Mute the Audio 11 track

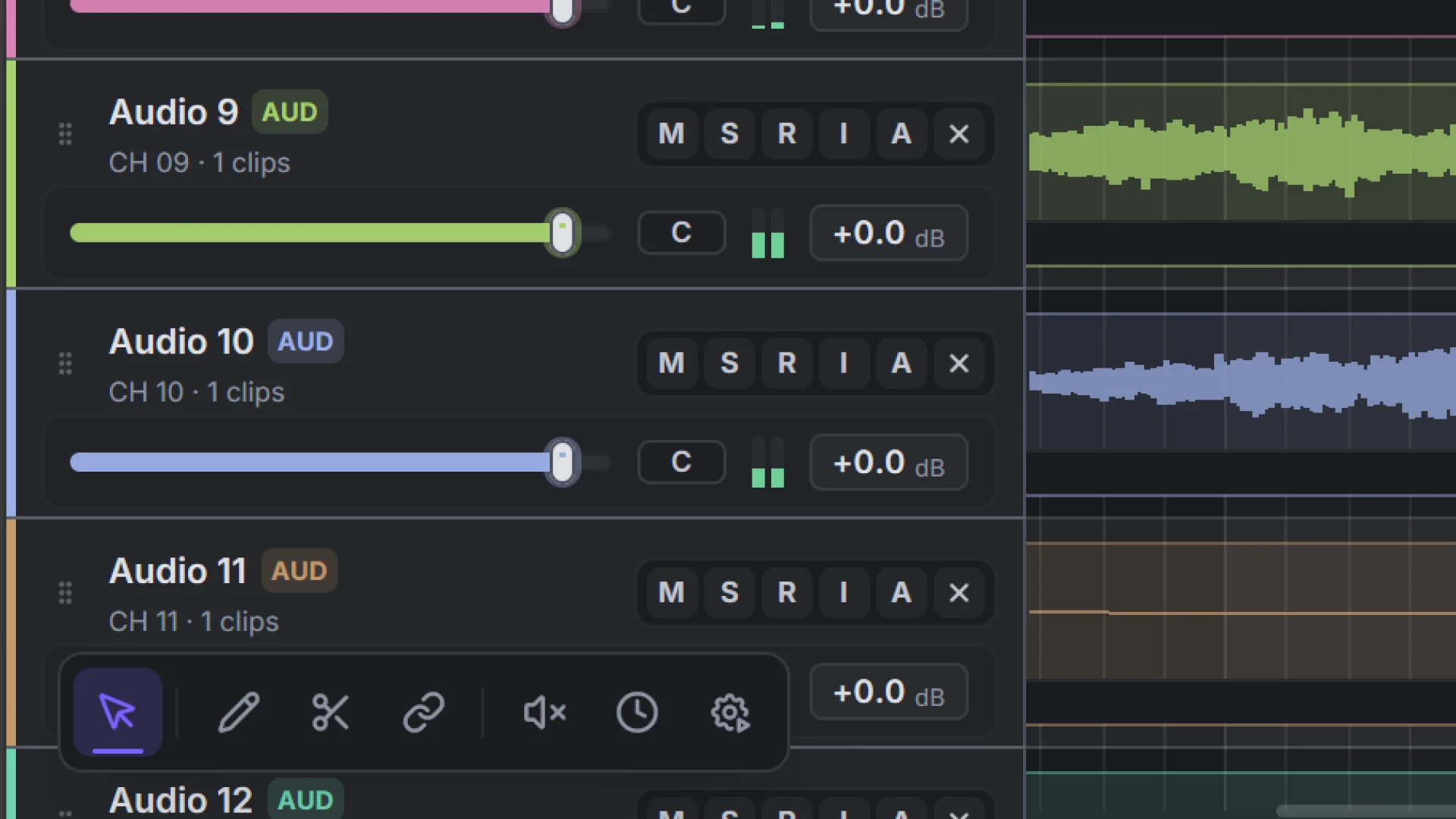[672, 592]
